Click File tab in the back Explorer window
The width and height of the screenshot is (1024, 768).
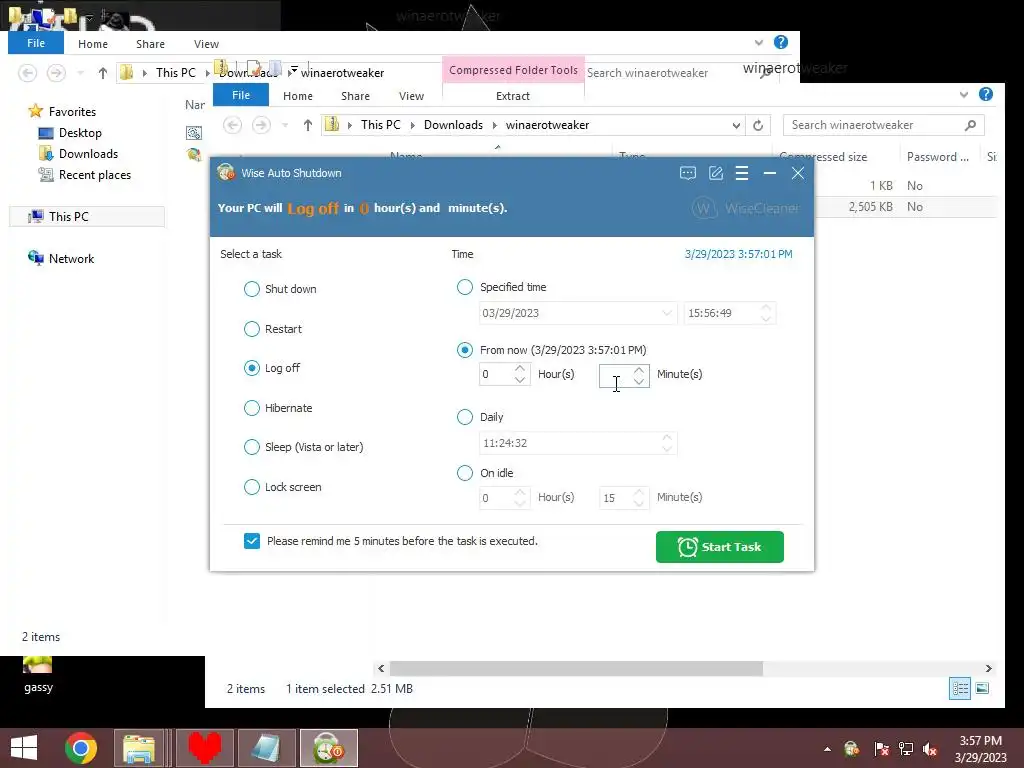click(x=36, y=43)
